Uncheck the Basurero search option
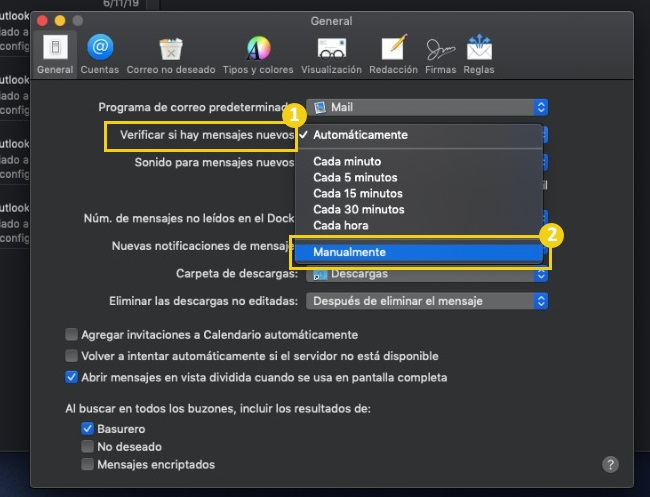 [x=87, y=428]
